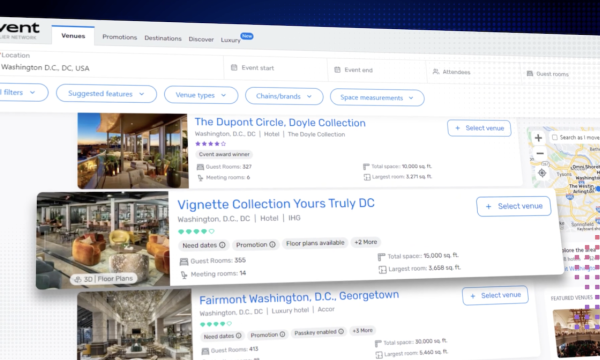Click Total space 30,000 sq. ft. icon
Image resolution: width=600 pixels, height=360 pixels.
point(378,343)
